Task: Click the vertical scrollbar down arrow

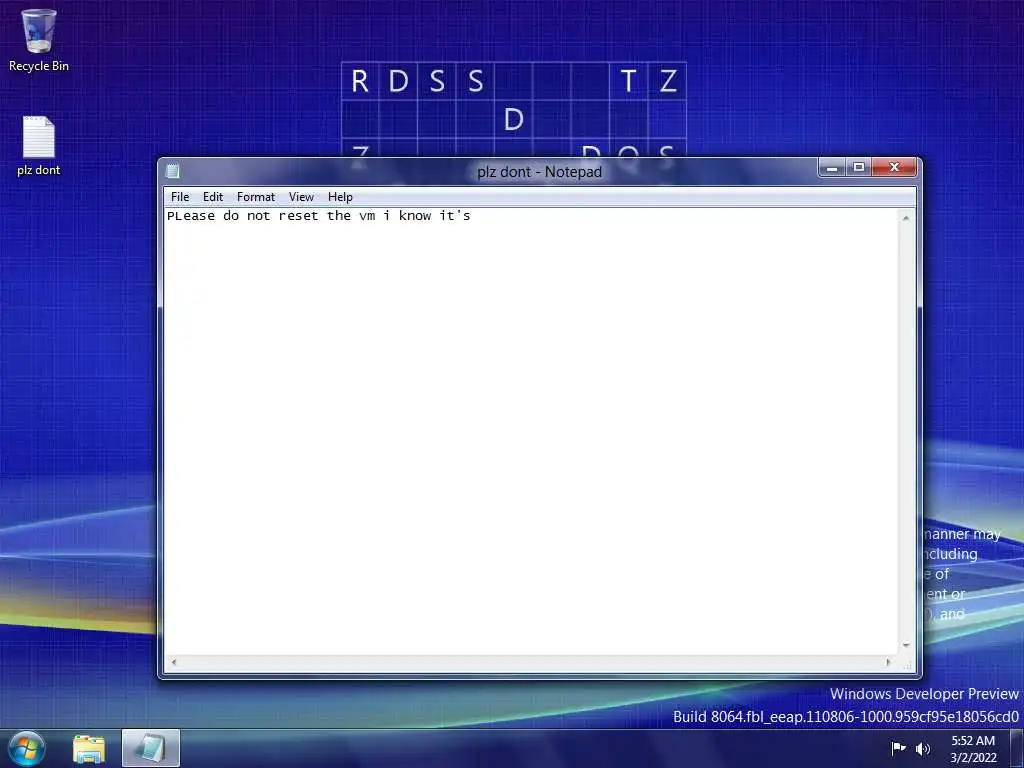Action: (906, 645)
